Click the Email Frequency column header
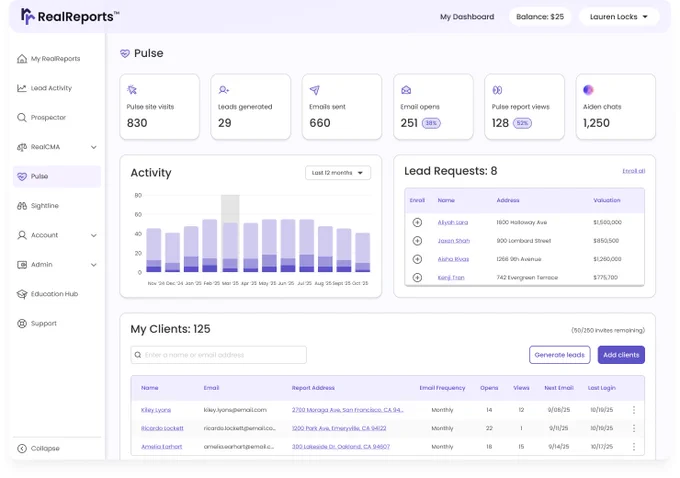 point(442,388)
